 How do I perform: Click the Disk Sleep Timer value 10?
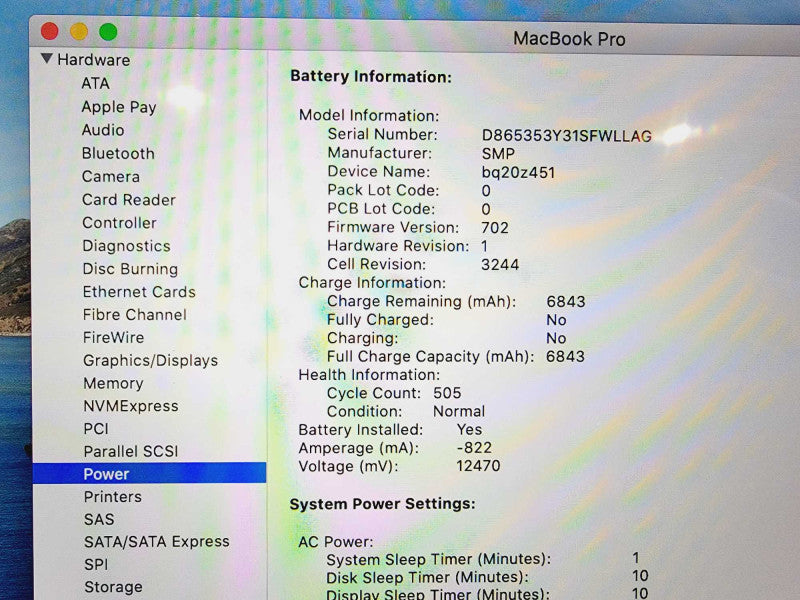(x=640, y=576)
